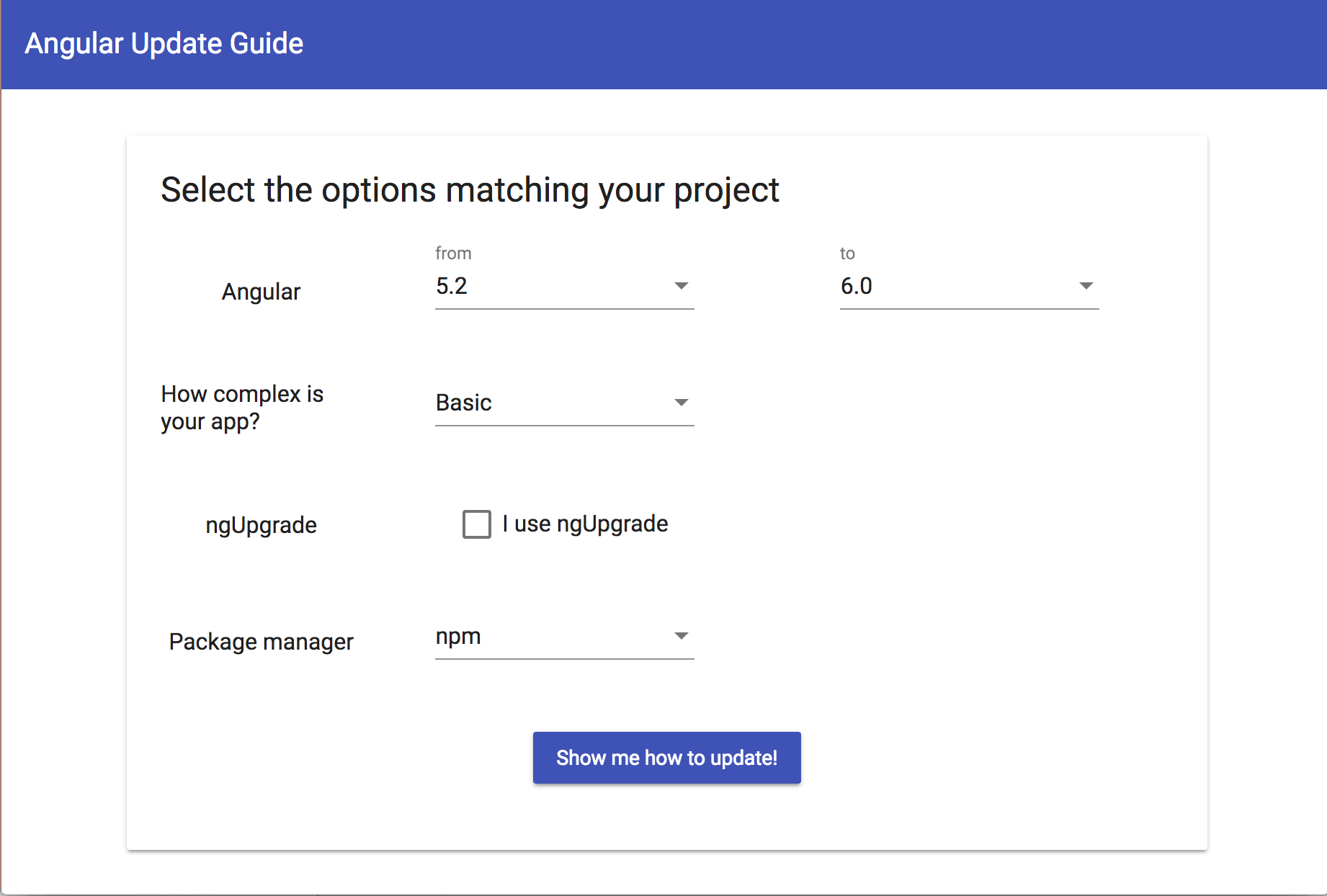Viewport: 1327px width, 896px height.
Task: Click the Angular Update Guide title
Action: (164, 44)
